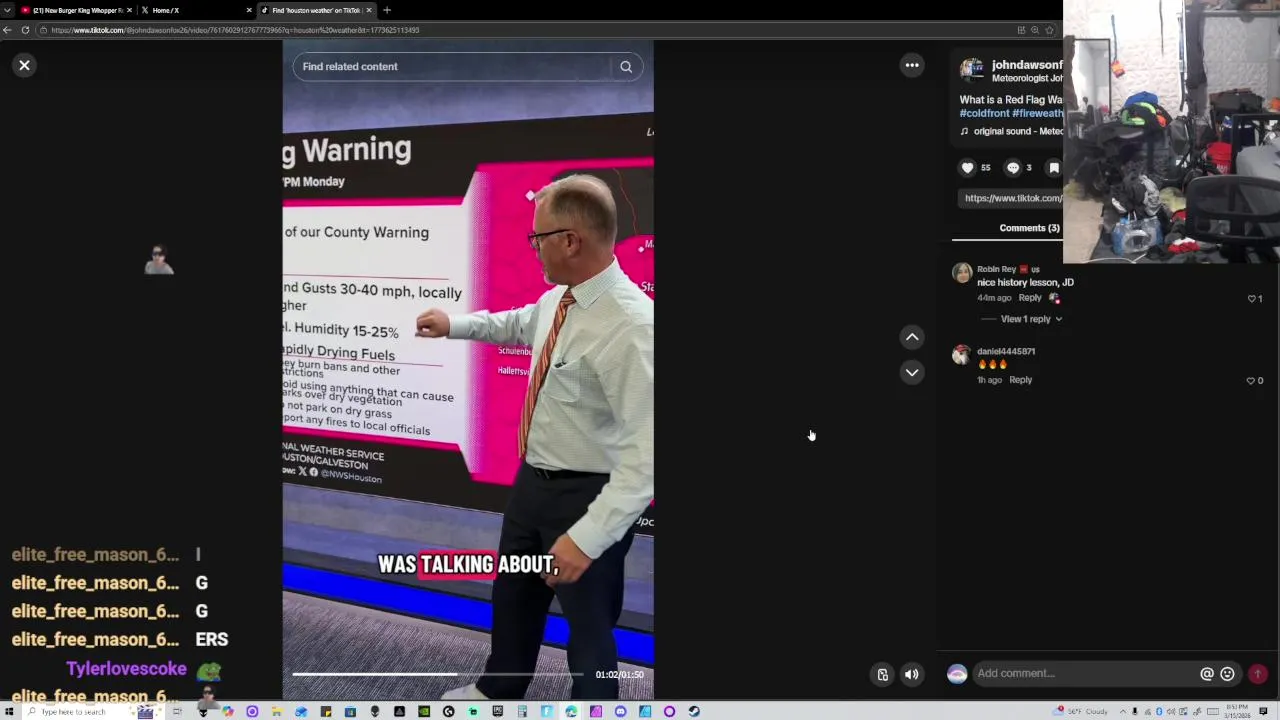Open File Explorer from the taskbar
1280x720 pixels.
point(276,712)
